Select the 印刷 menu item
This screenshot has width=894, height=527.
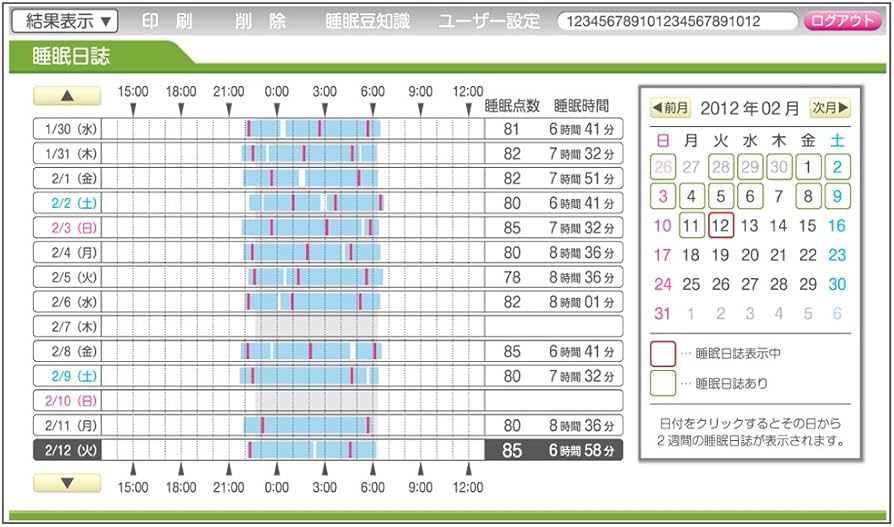click(x=167, y=22)
